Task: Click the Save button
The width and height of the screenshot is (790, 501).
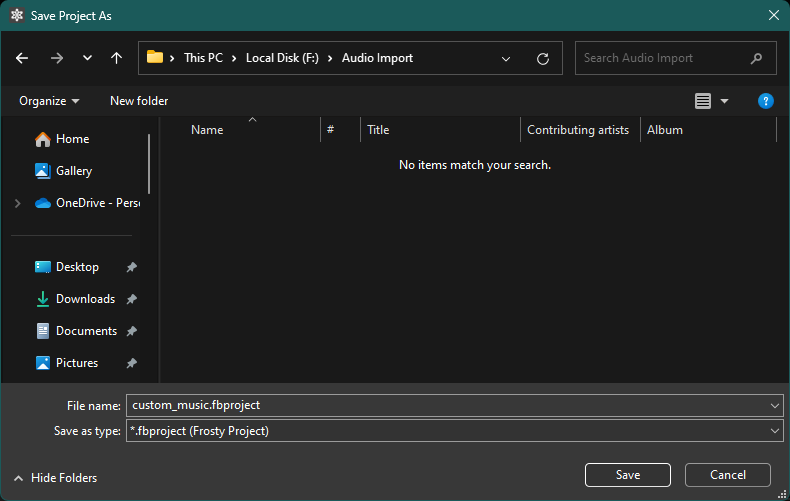Action: click(x=628, y=475)
